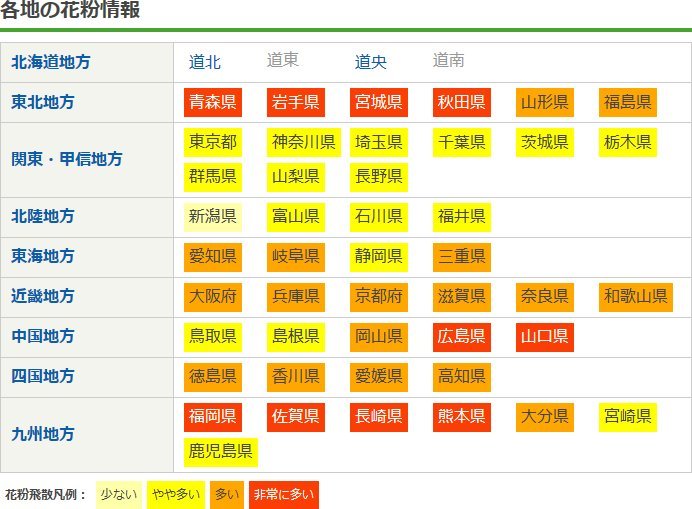This screenshot has width=692, height=509.
Task: Click 広島県 in Chugoku row
Action: (461, 336)
